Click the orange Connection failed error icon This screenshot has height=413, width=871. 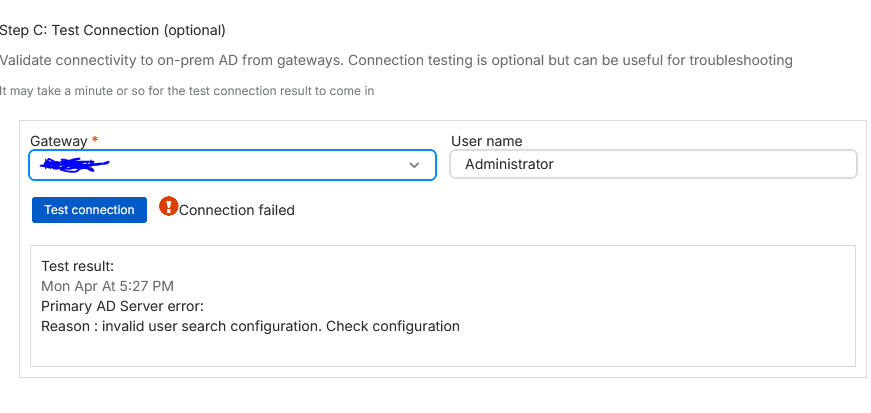pyautogui.click(x=168, y=206)
